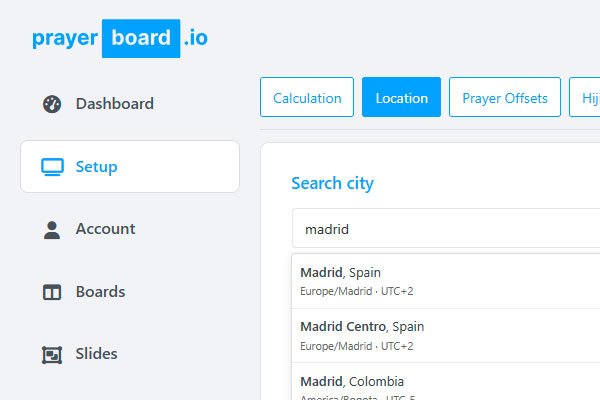Choose Madrid, Colombia suggestion
The height and width of the screenshot is (400, 600).
click(446, 382)
